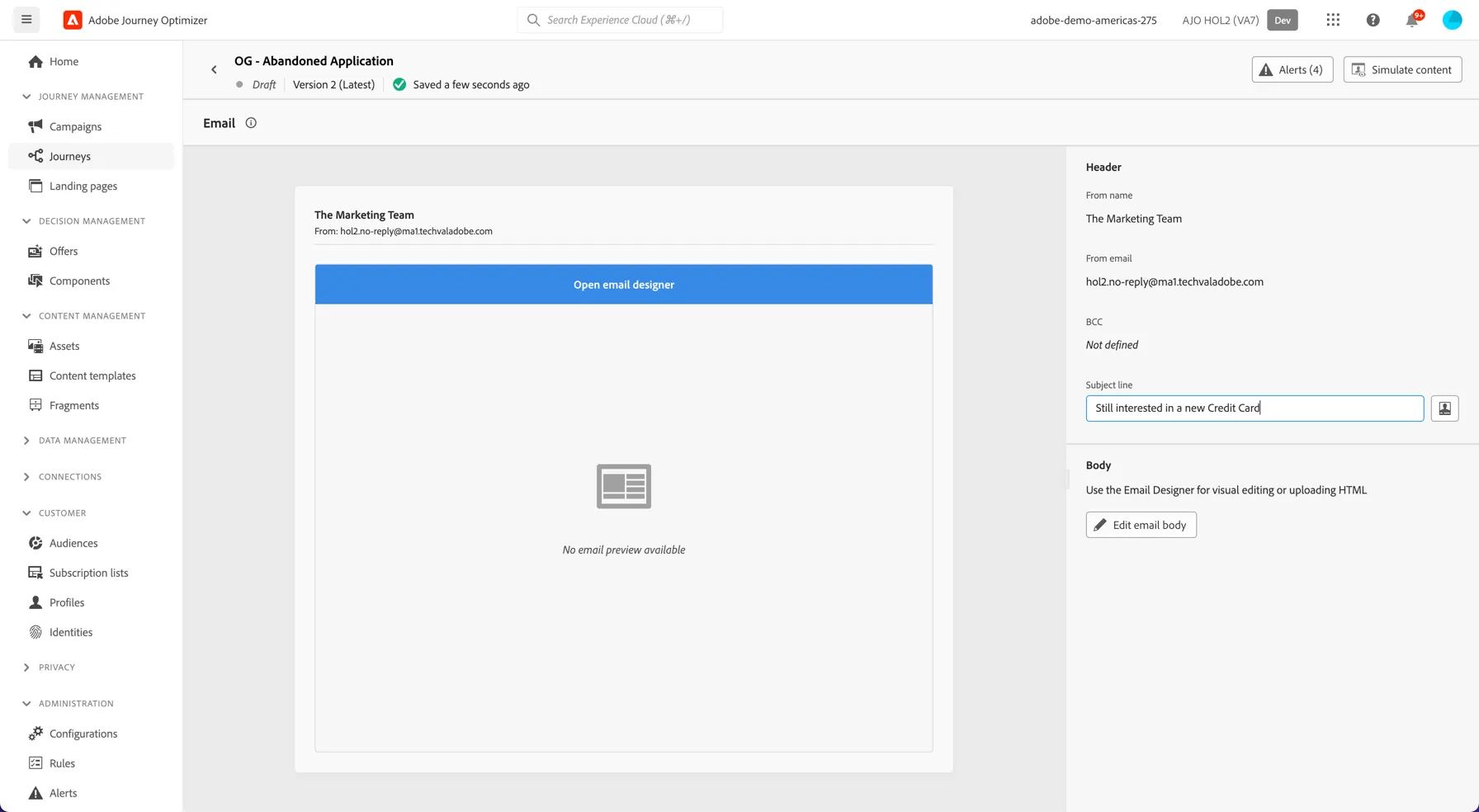Open the notifications bell
Viewport: 1479px width, 812px height.
pyautogui.click(x=1412, y=20)
